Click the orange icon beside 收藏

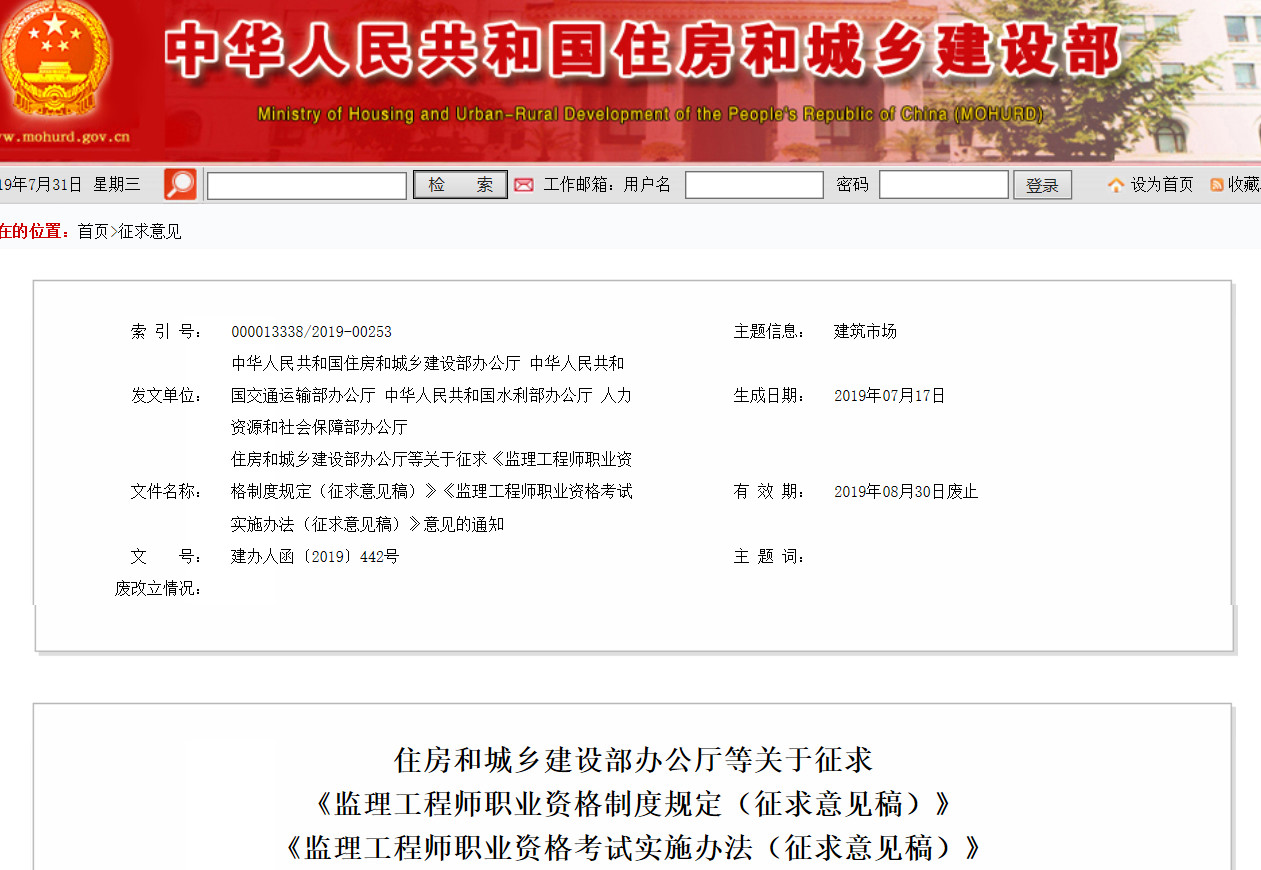pyautogui.click(x=1217, y=185)
